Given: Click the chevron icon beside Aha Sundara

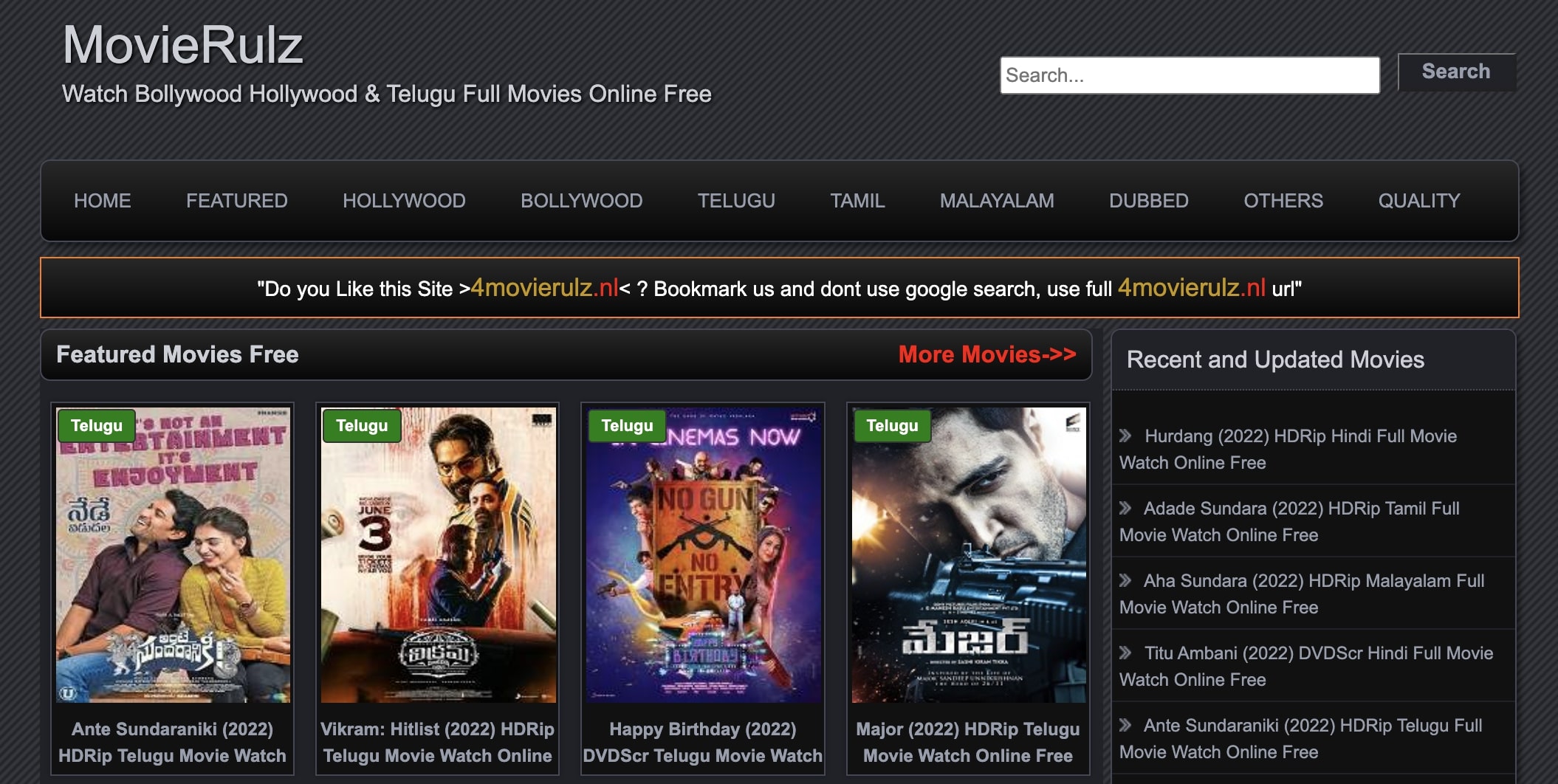Looking at the screenshot, I should pos(1125,580).
